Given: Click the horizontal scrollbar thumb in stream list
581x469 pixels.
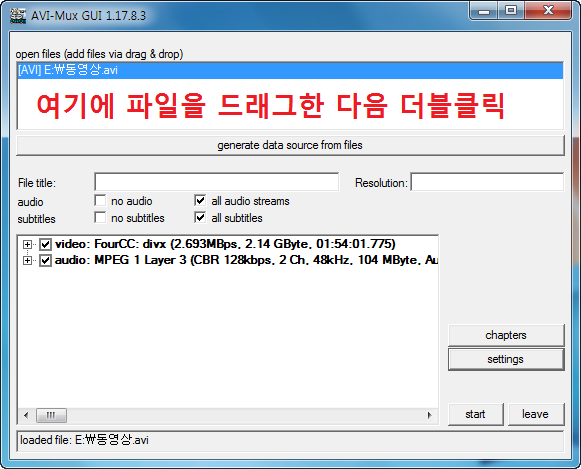Looking at the screenshot, I should point(51,415).
